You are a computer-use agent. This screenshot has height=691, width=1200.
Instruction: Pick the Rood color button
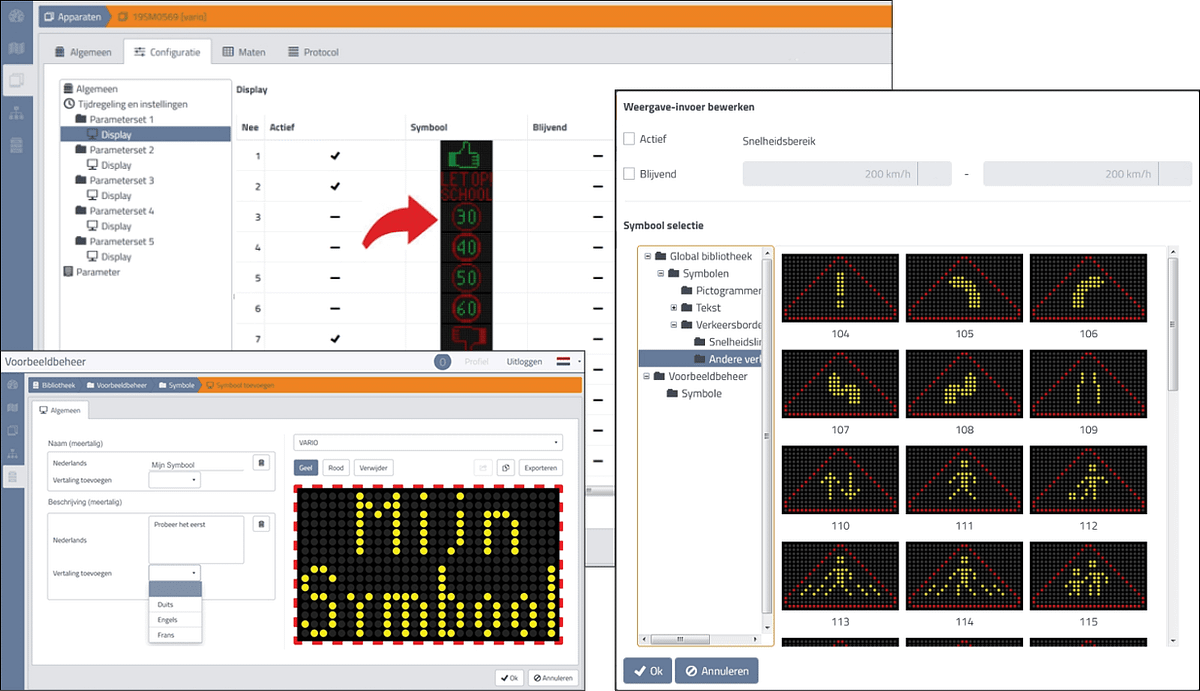337,467
